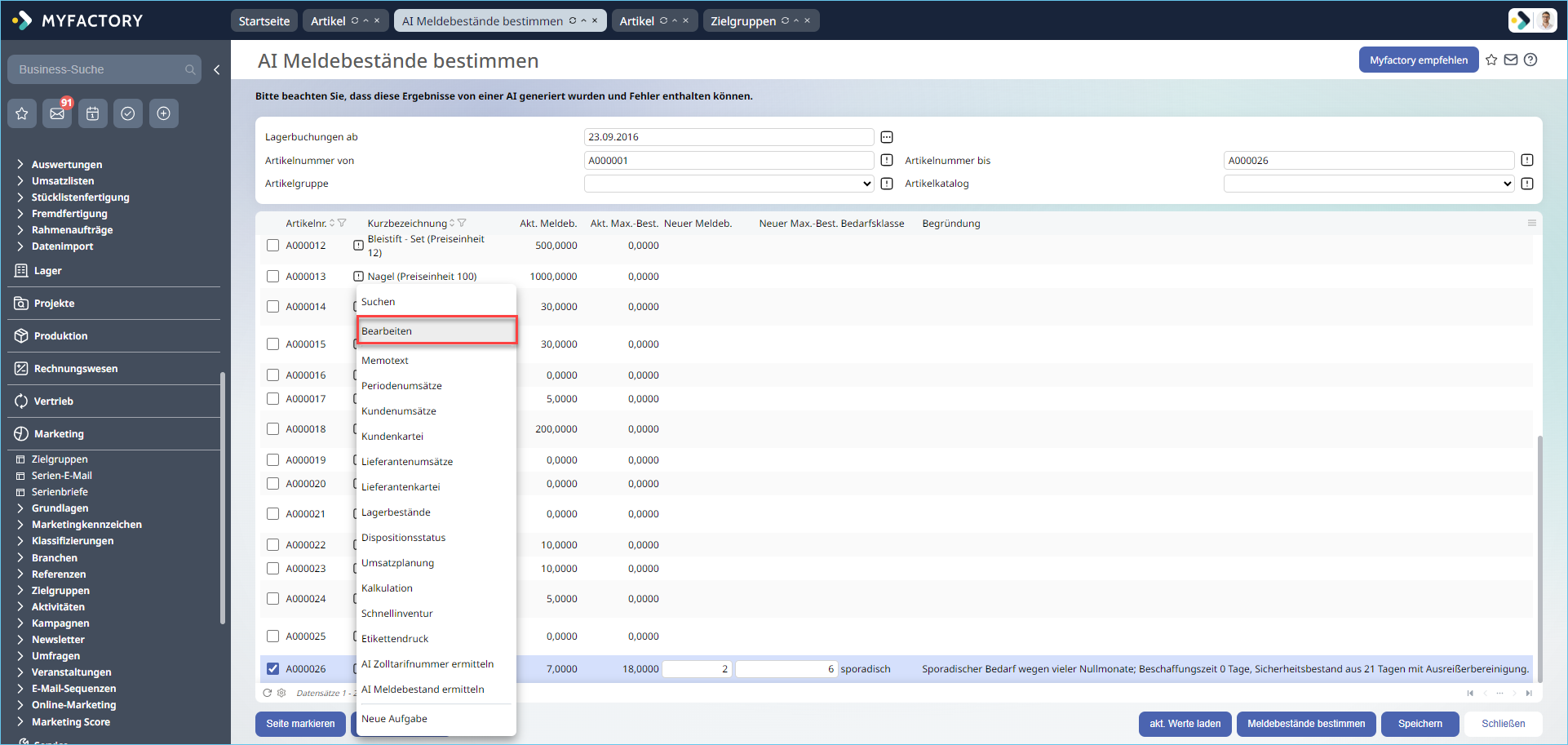
Task: Check the box for article A000013
Action: click(x=272, y=277)
